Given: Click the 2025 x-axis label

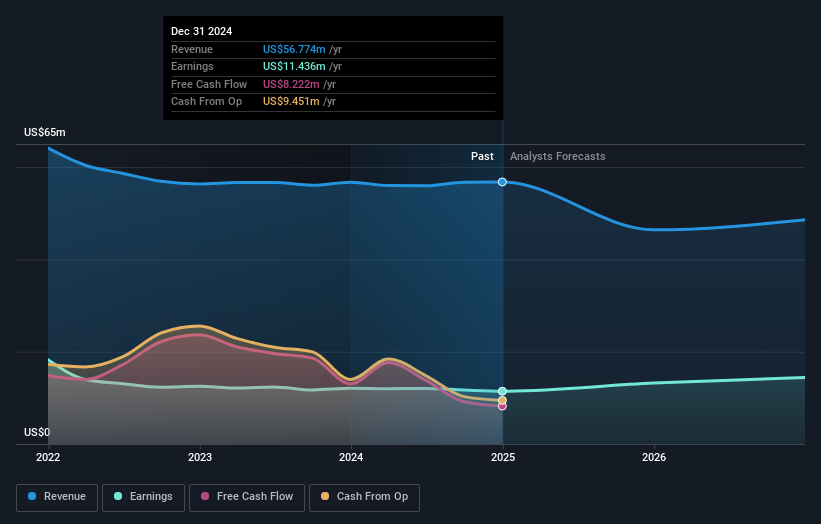Looking at the screenshot, I should [x=503, y=457].
